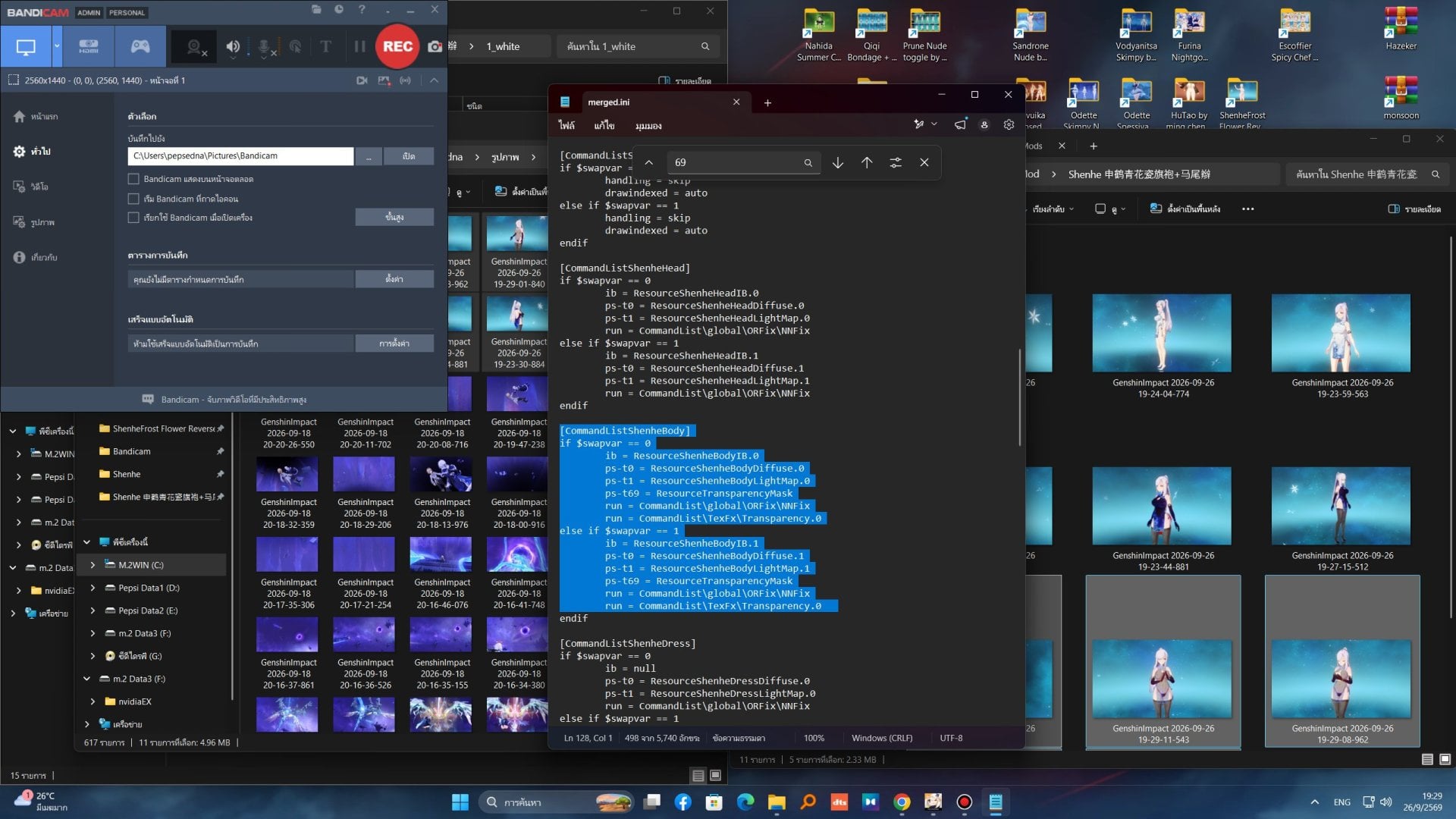1456x819 pixels.
Task: Open Notepad settings gear icon
Action: coord(1009,125)
